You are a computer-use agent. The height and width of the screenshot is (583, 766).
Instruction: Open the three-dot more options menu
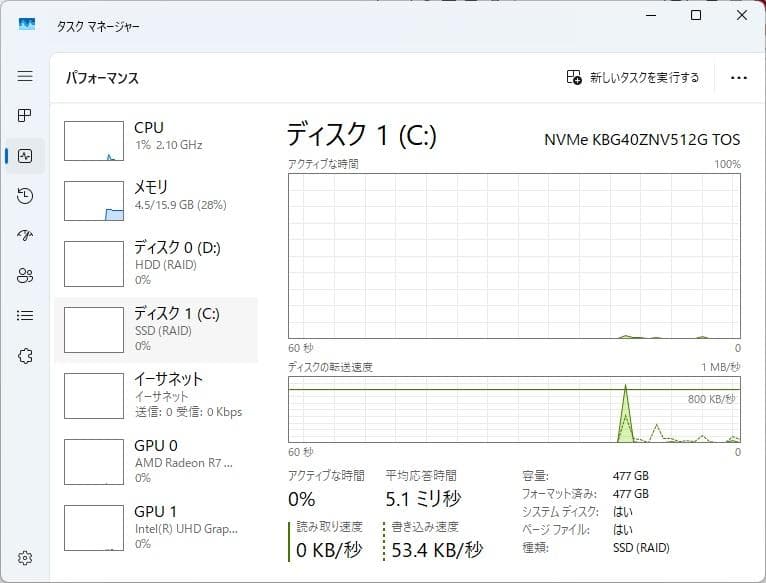(x=739, y=78)
